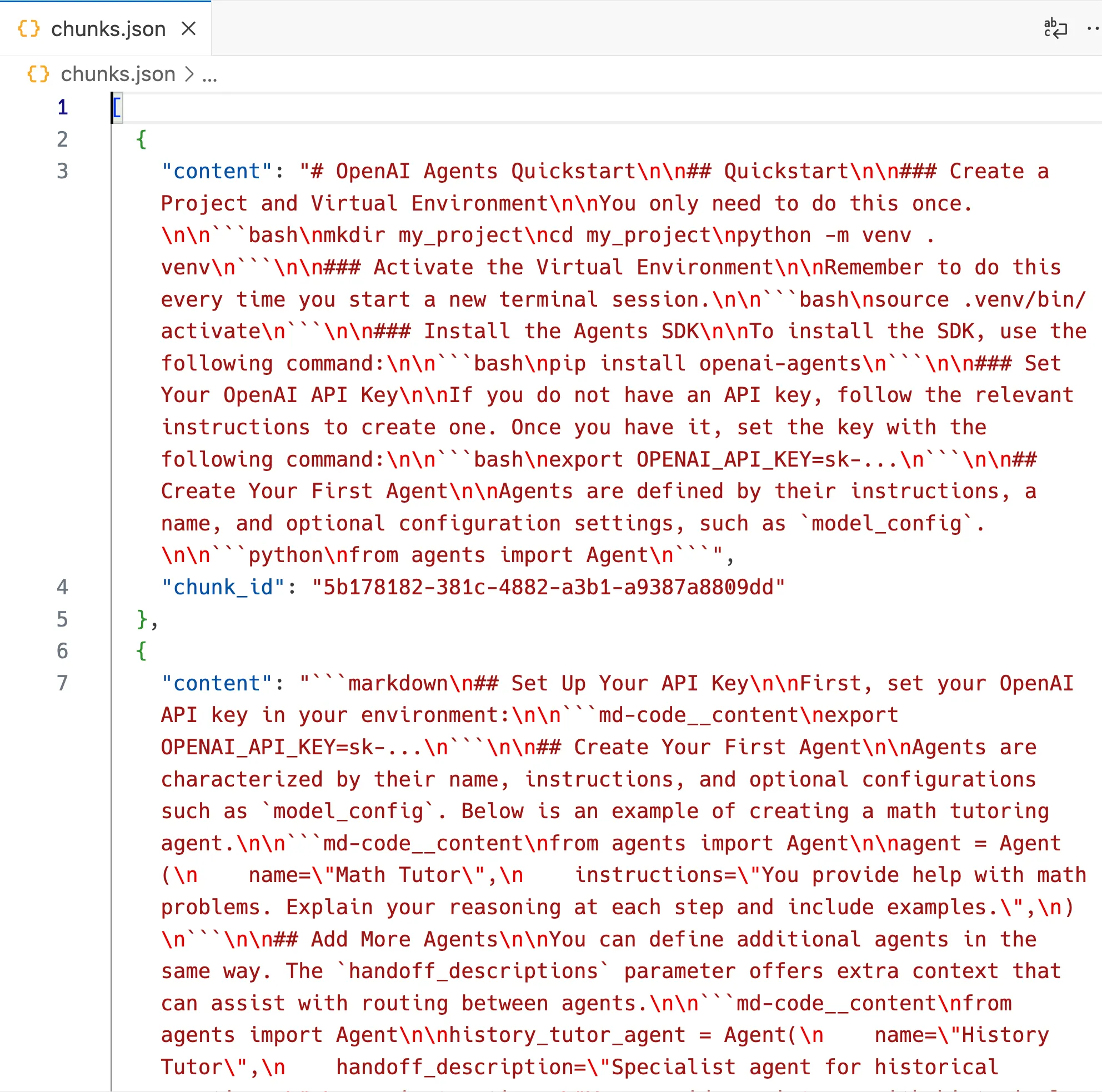Click the chunks.json breadcrumb item

point(118,74)
